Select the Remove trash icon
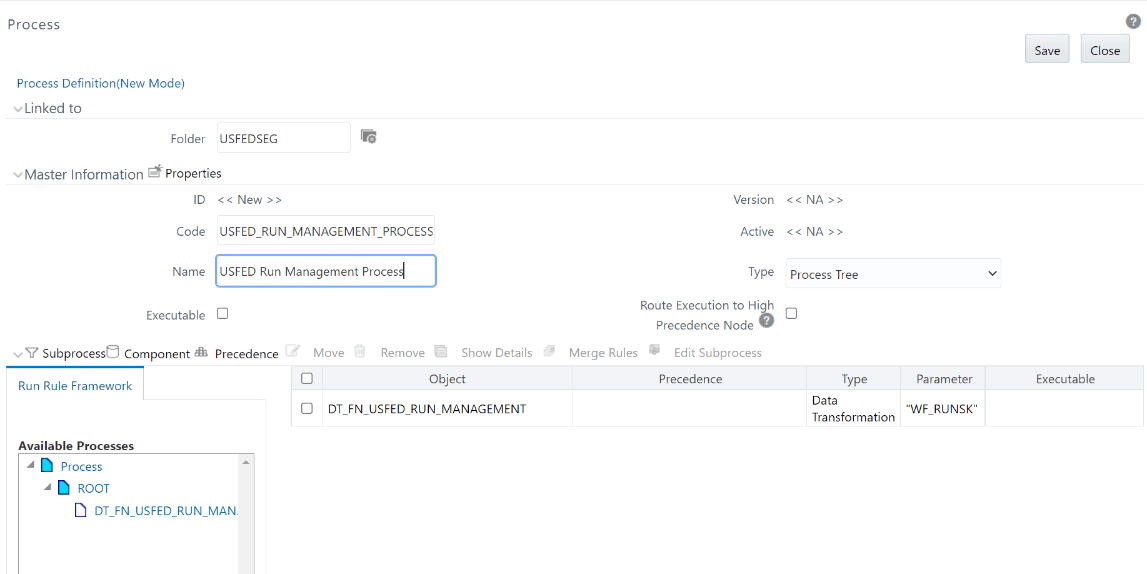This screenshot has width=1147, height=574. coord(360,352)
